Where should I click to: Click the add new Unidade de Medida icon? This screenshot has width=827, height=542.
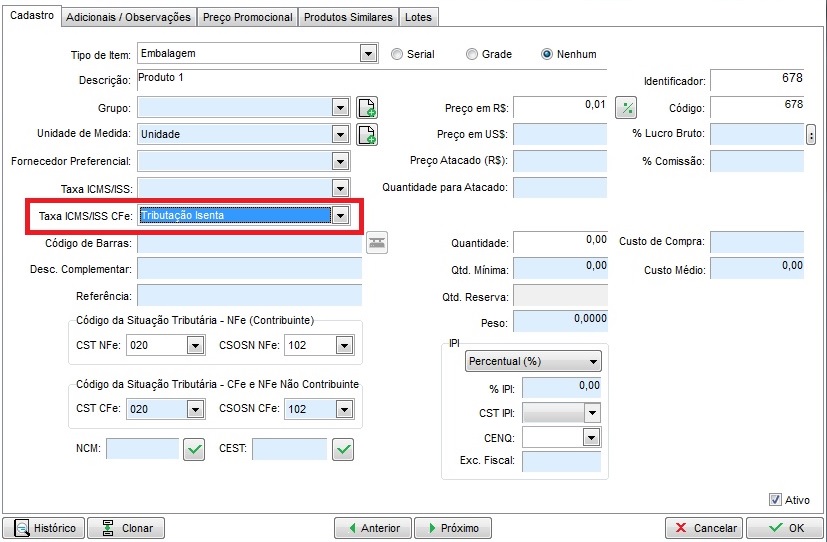click(x=367, y=134)
